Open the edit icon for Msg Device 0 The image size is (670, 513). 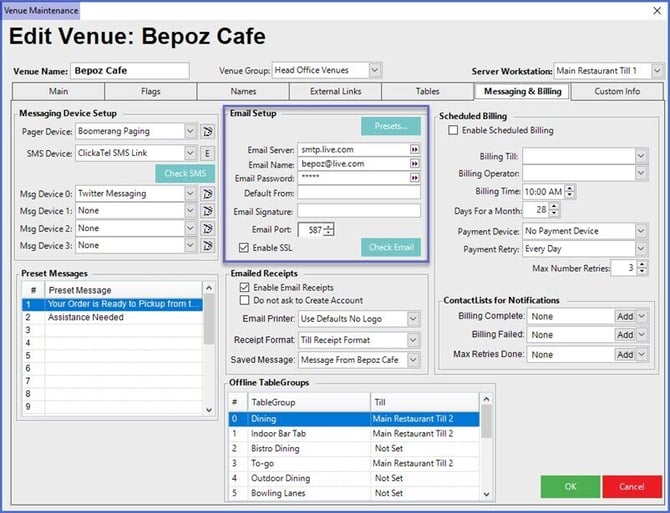coord(207,194)
